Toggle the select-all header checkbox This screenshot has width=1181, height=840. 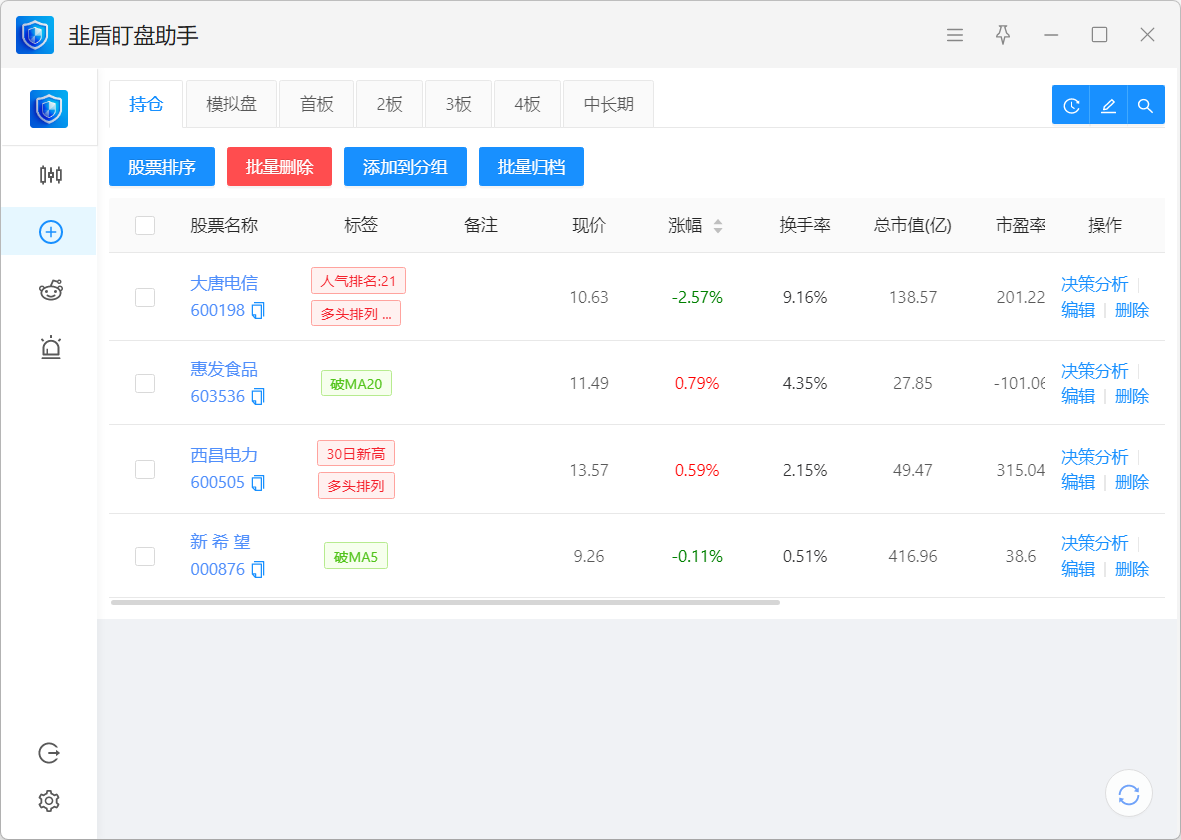pyautogui.click(x=145, y=225)
